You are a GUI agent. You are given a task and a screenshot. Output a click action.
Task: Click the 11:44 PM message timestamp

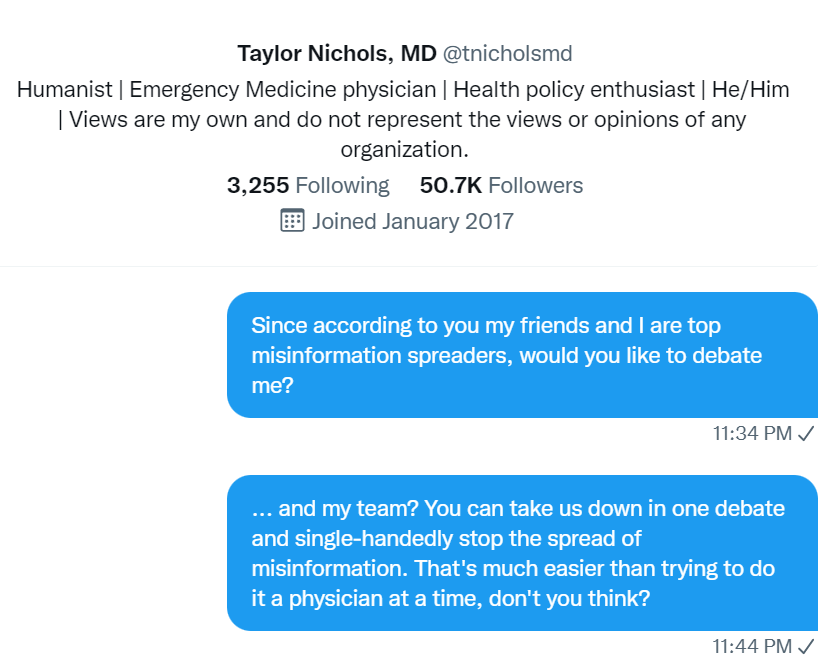tap(752, 646)
